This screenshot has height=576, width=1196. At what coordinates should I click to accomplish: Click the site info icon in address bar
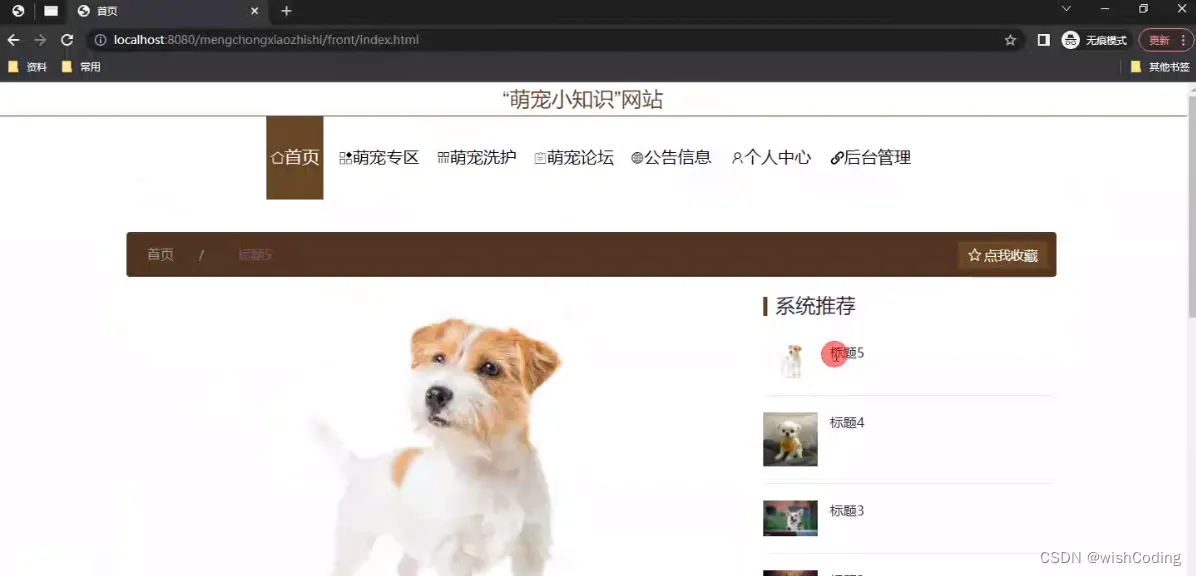point(100,40)
